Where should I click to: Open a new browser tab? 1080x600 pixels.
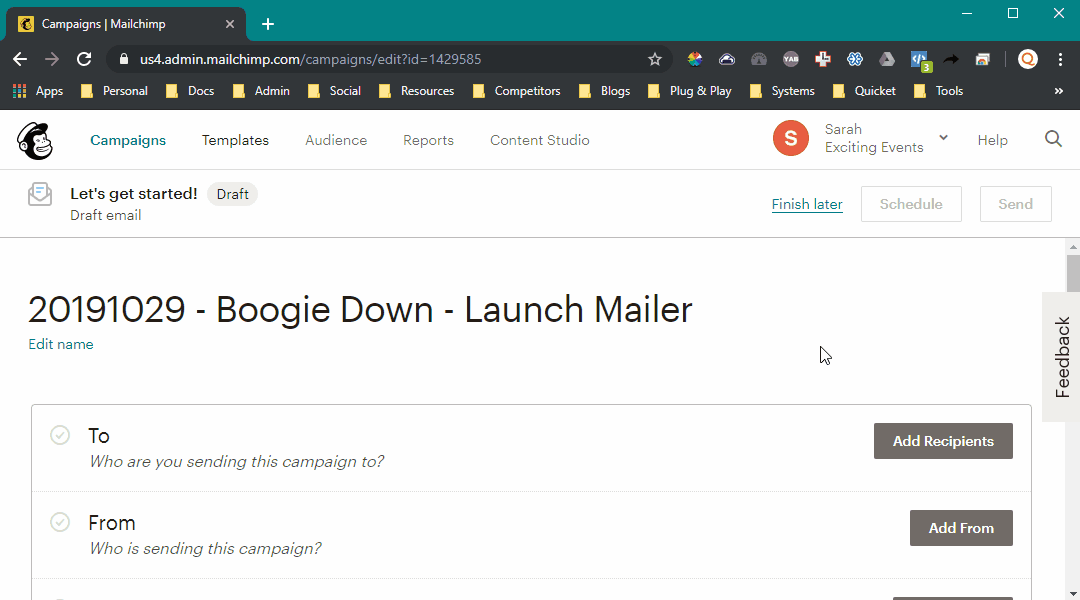click(268, 24)
